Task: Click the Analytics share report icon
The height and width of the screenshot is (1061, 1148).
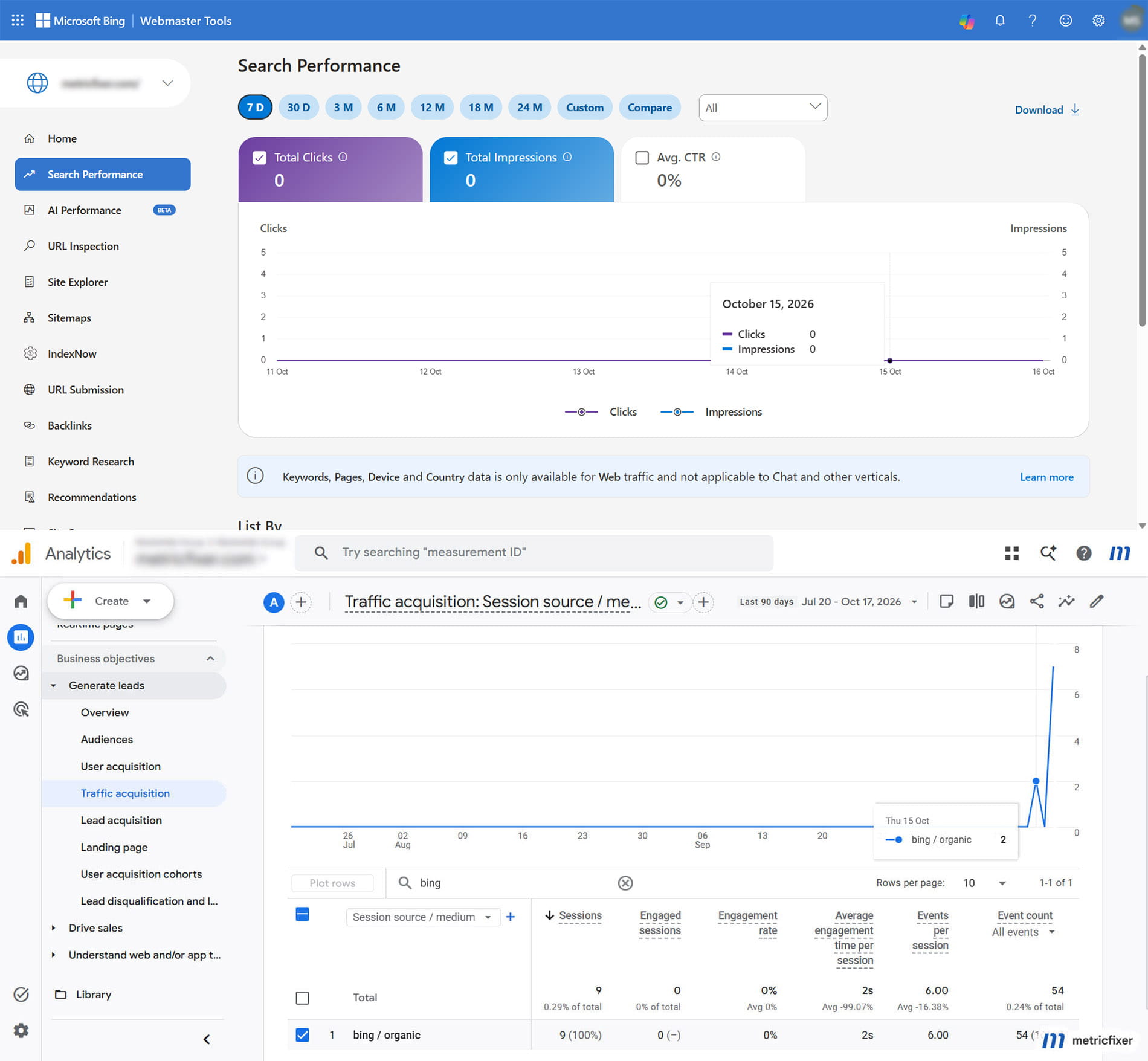Action: pyautogui.click(x=1037, y=601)
